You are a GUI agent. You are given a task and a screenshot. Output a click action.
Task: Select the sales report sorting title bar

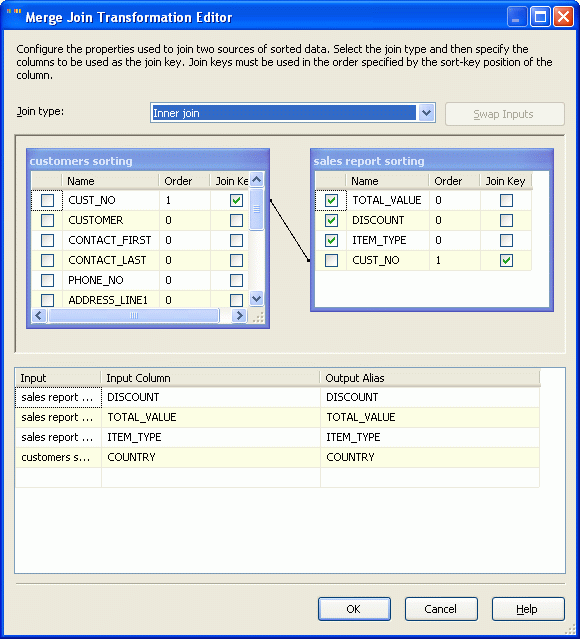coord(432,161)
